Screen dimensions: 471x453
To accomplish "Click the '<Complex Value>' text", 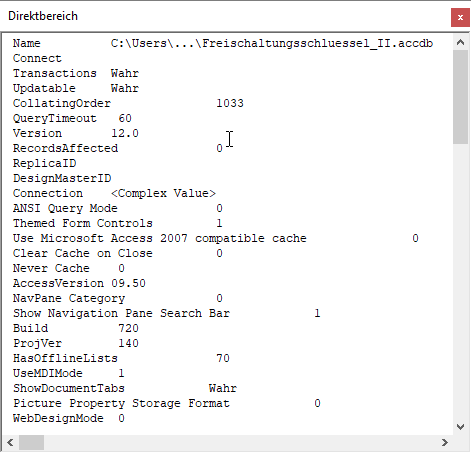I will (x=163, y=193).
